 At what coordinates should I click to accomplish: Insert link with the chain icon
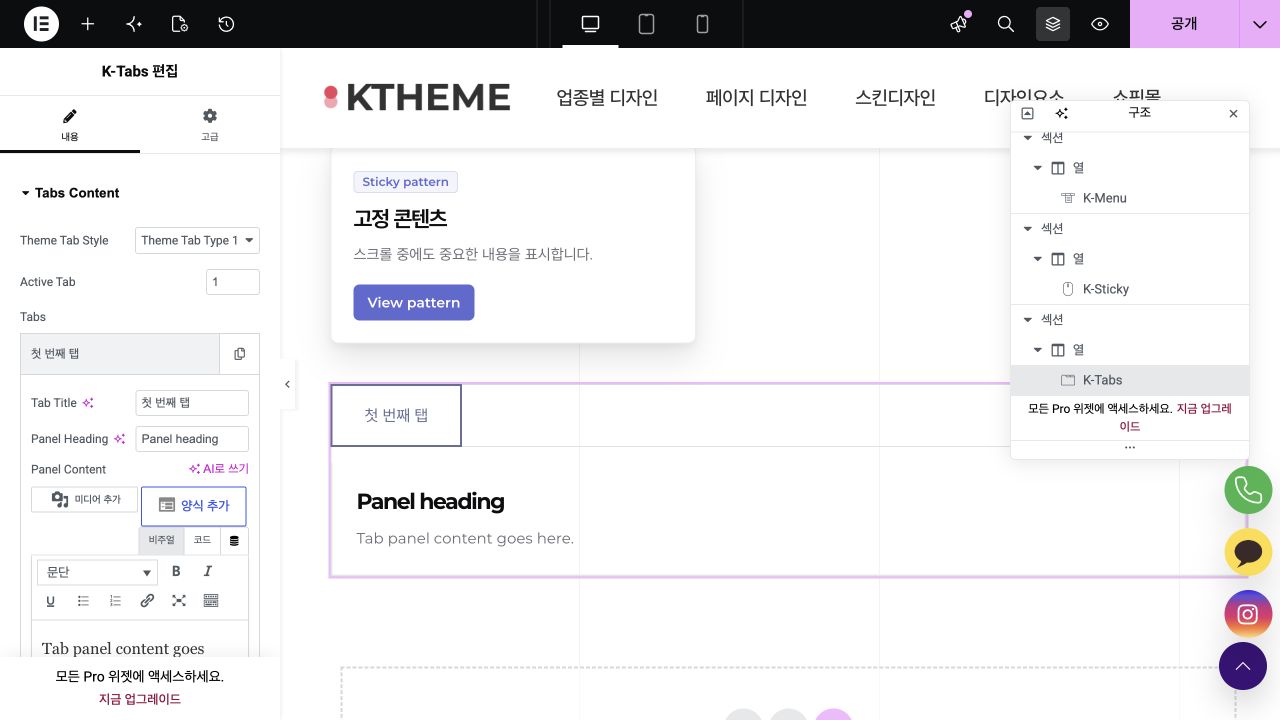(x=147, y=601)
